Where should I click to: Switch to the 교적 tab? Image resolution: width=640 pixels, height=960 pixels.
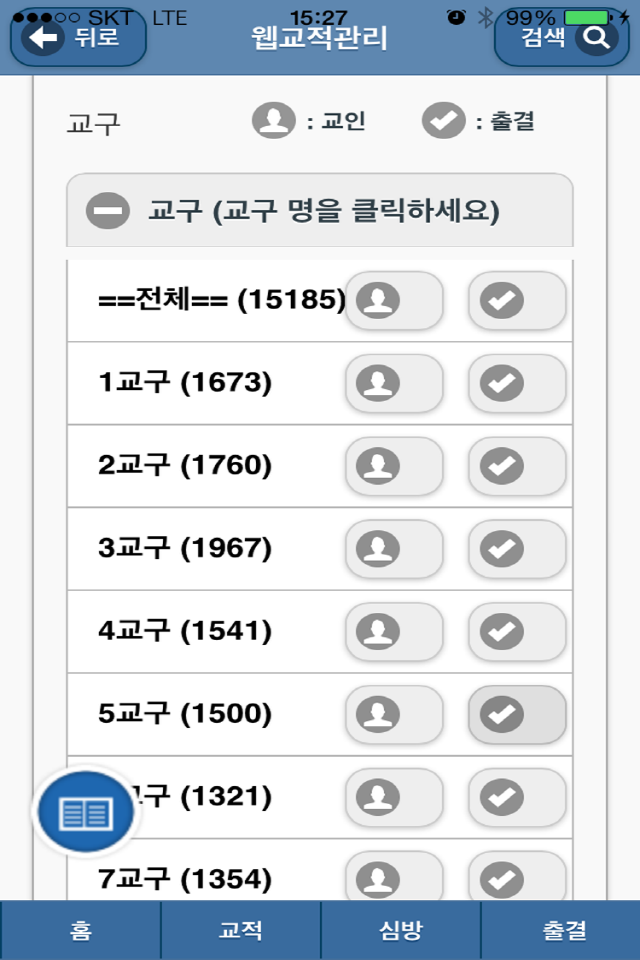click(x=241, y=930)
